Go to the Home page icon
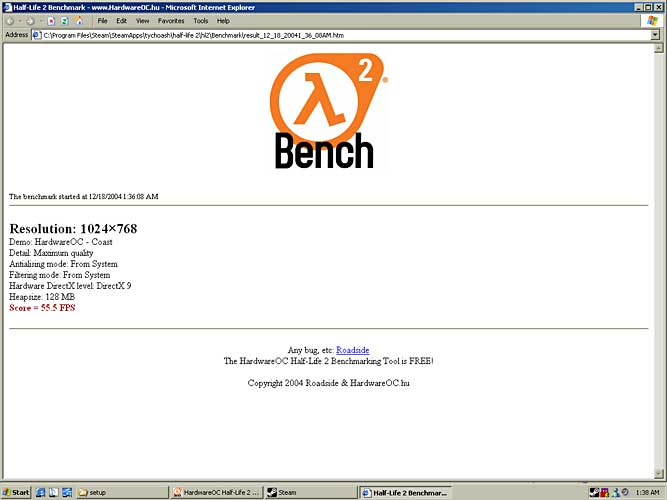Image resolution: width=667 pixels, height=500 pixels. coord(78,21)
